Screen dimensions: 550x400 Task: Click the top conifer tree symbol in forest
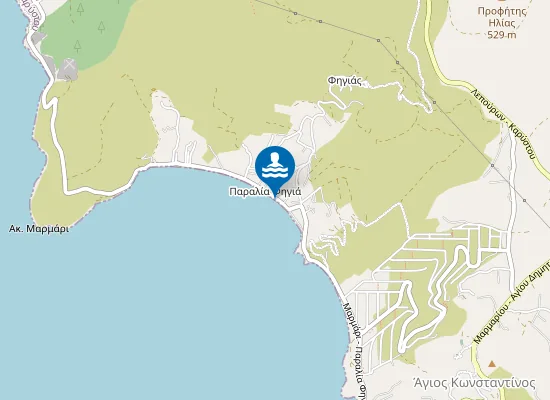[x=80, y=9]
